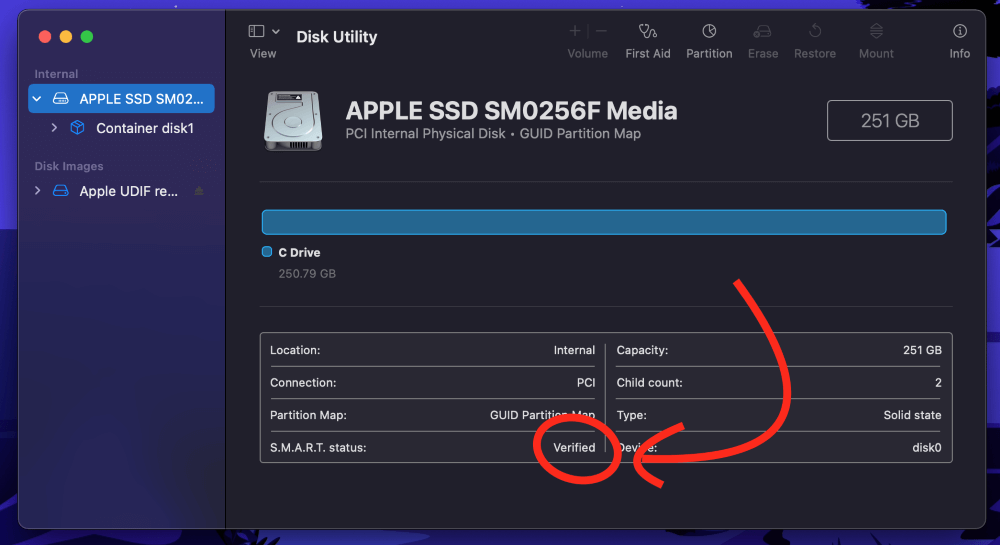Click the Disk Images sidebar section header
Viewport: 1000px width, 545px height.
[x=69, y=166]
